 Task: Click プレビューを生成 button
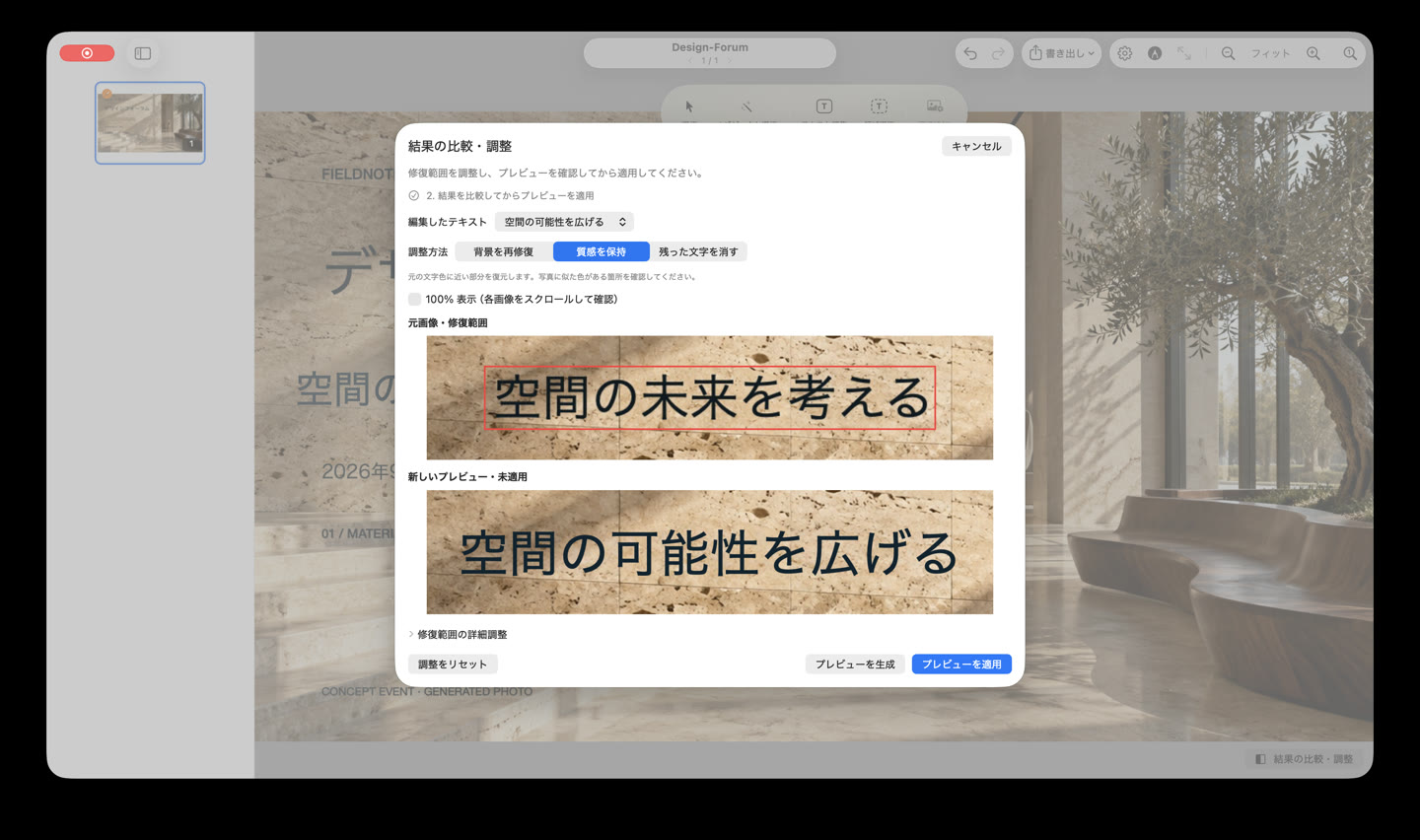[x=855, y=665]
